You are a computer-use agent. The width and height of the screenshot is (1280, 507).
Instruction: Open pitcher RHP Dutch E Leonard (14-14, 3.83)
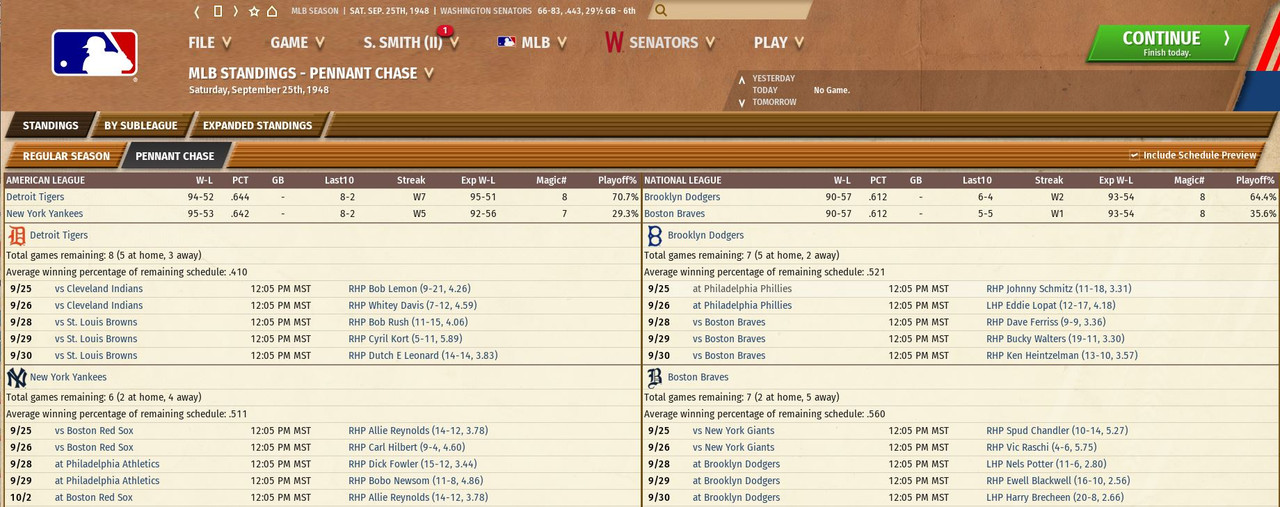(x=423, y=355)
